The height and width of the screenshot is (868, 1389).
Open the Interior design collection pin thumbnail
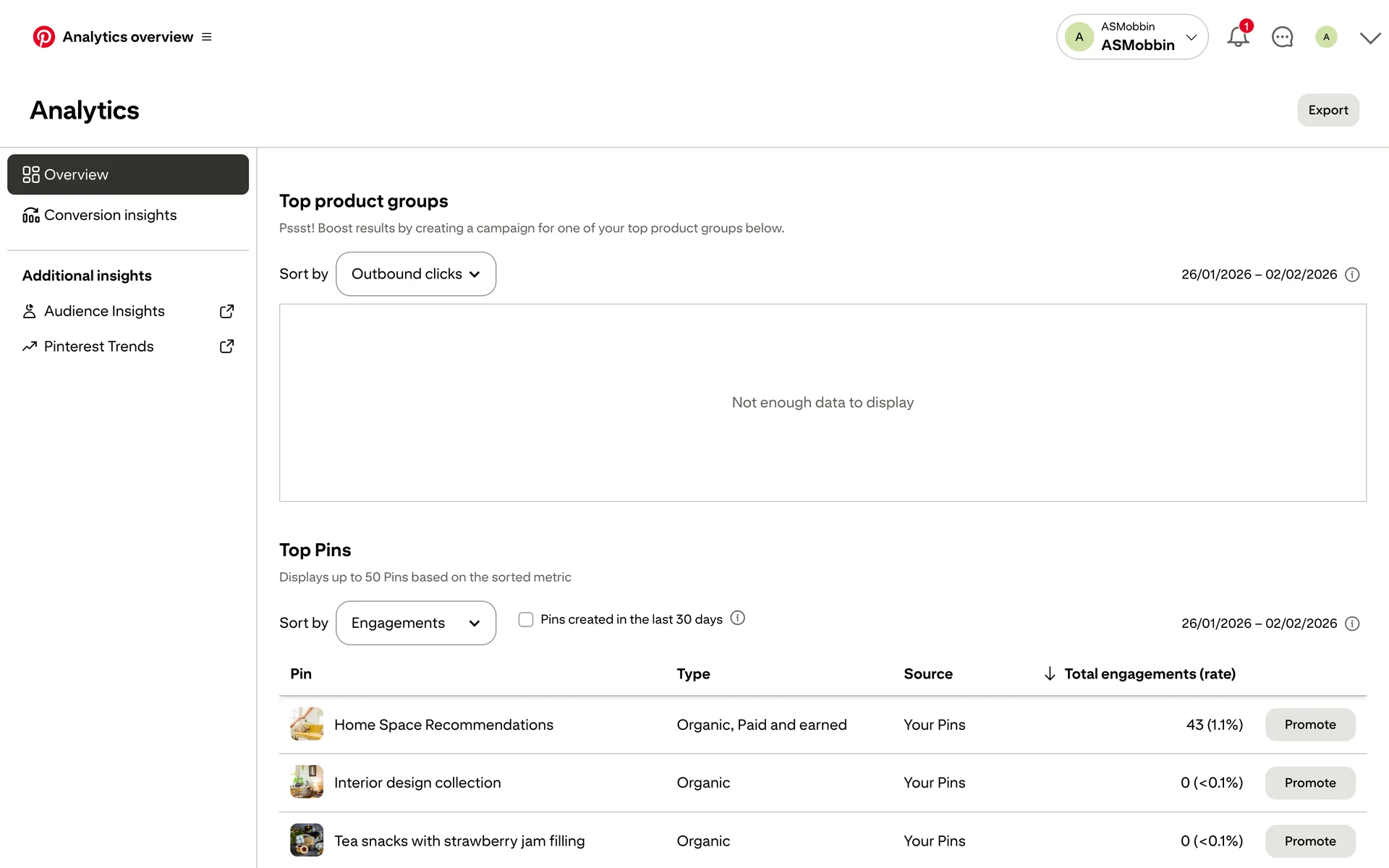point(307,783)
